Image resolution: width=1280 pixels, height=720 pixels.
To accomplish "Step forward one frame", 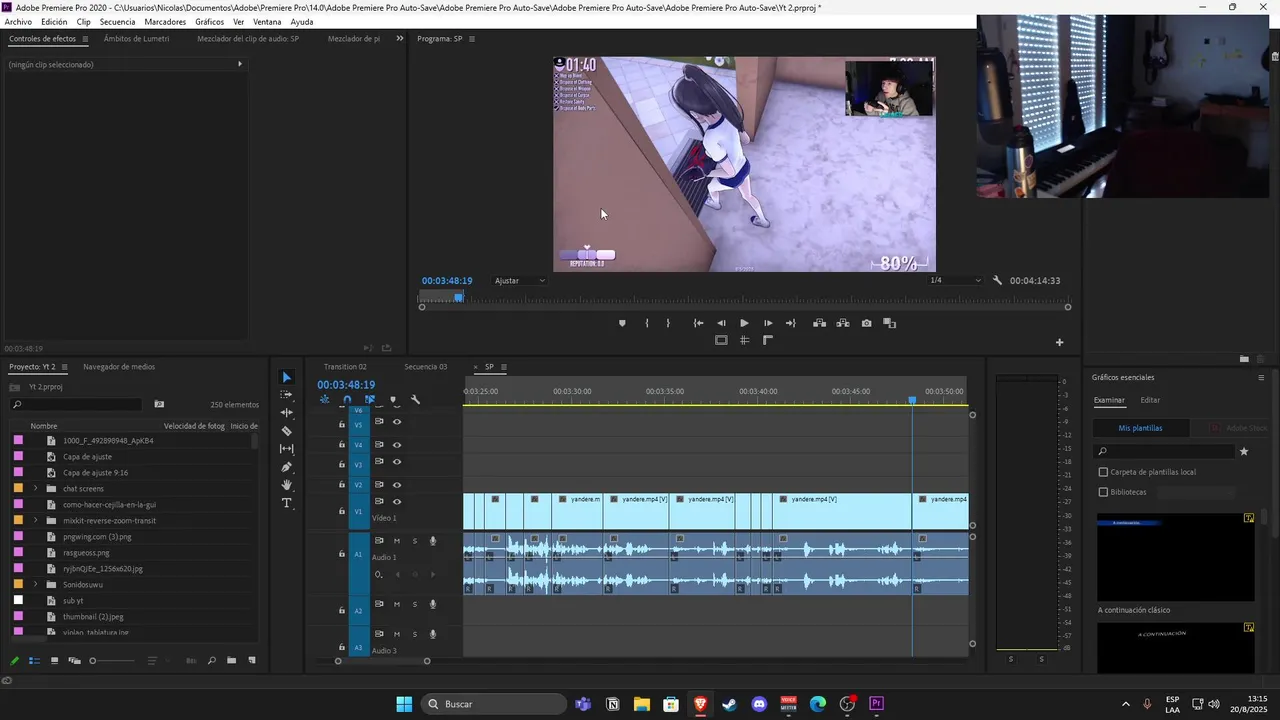I will click(768, 323).
